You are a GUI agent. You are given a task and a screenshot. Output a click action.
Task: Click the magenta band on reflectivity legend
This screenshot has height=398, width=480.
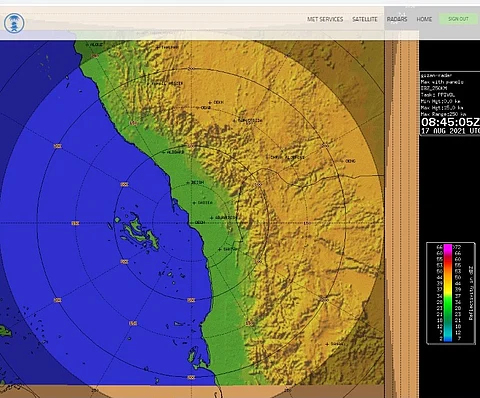[448, 248]
